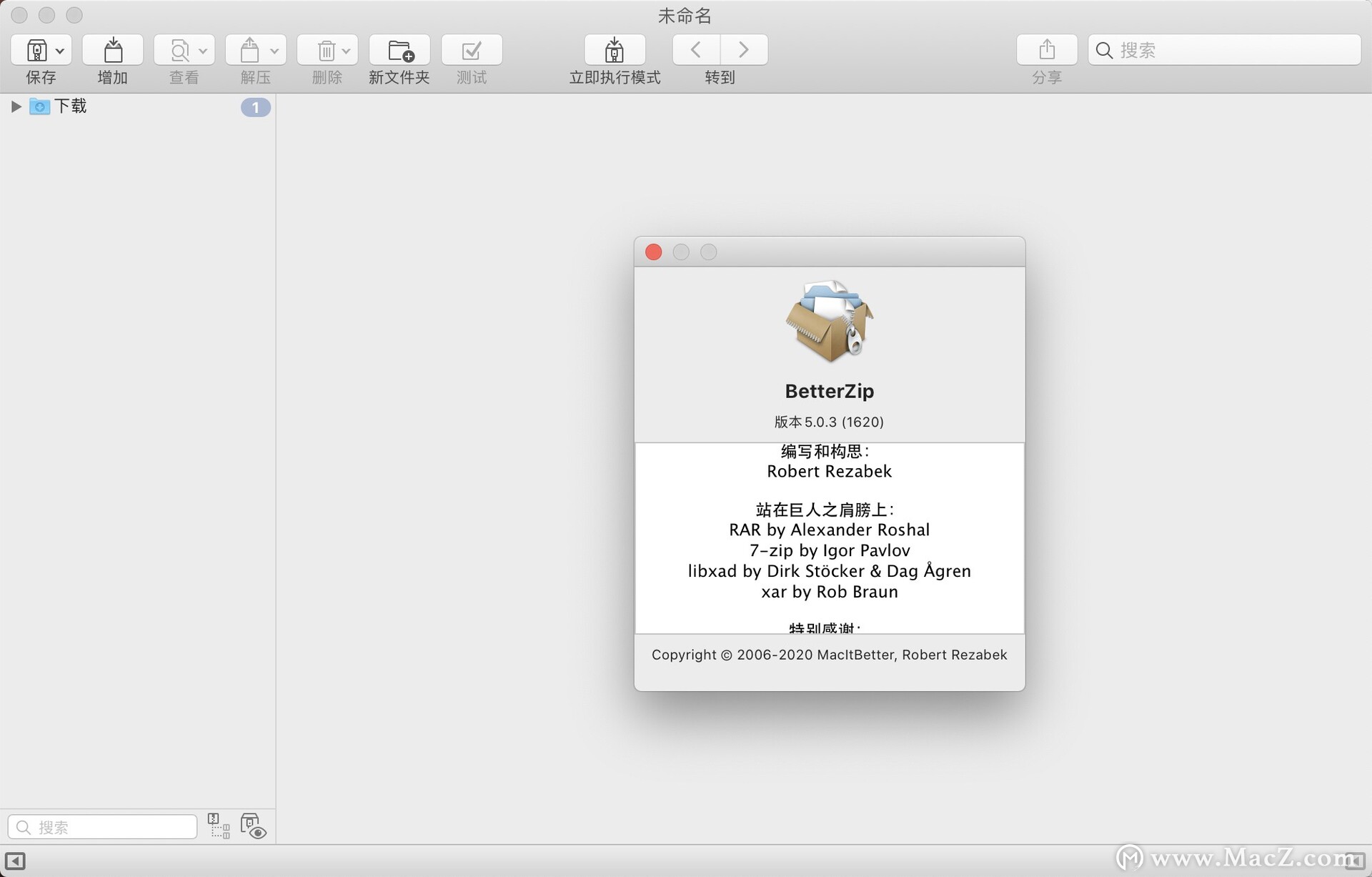Open the View (查看) dropdown arrow
This screenshot has width=1372, height=877.
[203, 51]
